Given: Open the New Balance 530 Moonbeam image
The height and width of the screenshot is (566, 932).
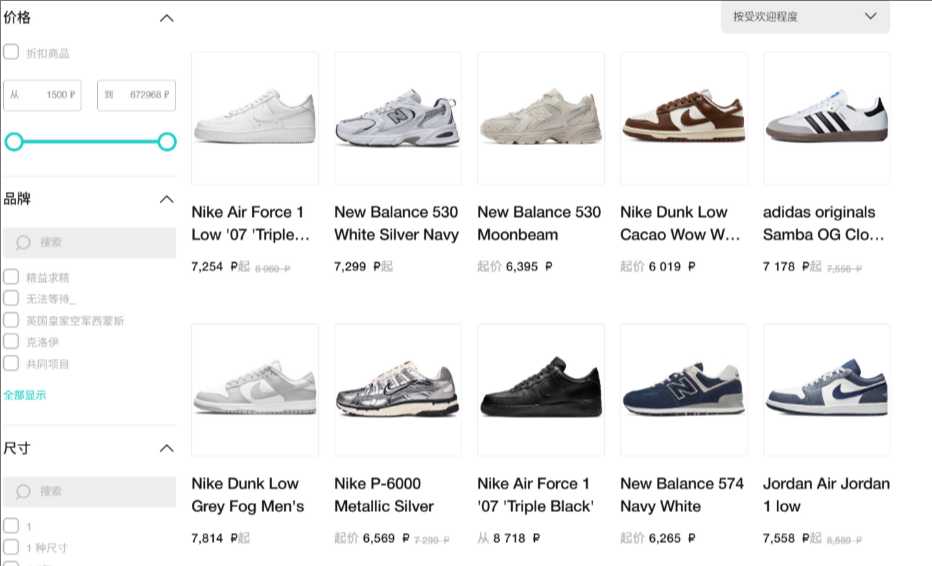Looking at the screenshot, I should 541,118.
